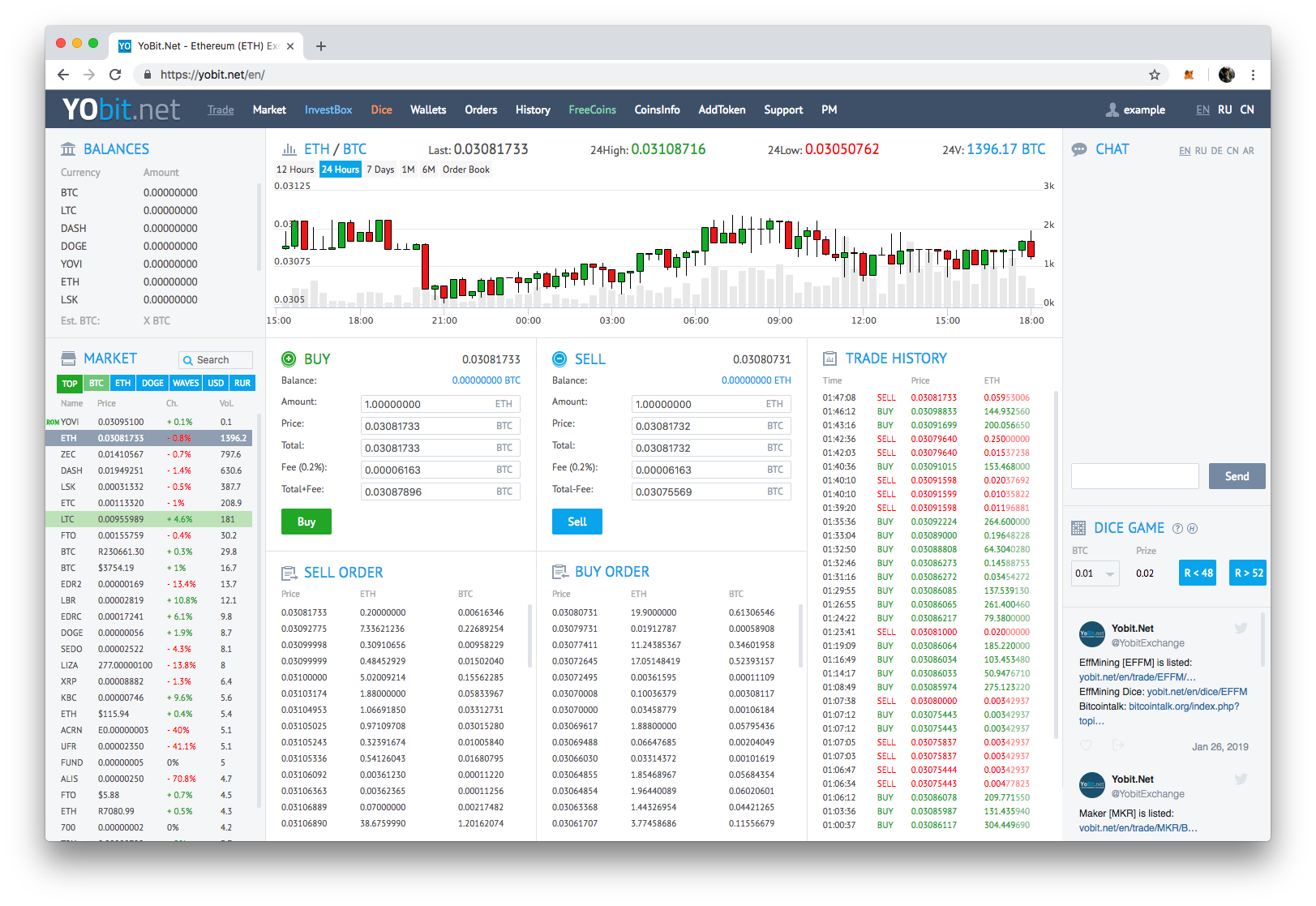Open the MetaMask fox extension icon
Viewport: 1316px width, 906px height.
point(1189,75)
